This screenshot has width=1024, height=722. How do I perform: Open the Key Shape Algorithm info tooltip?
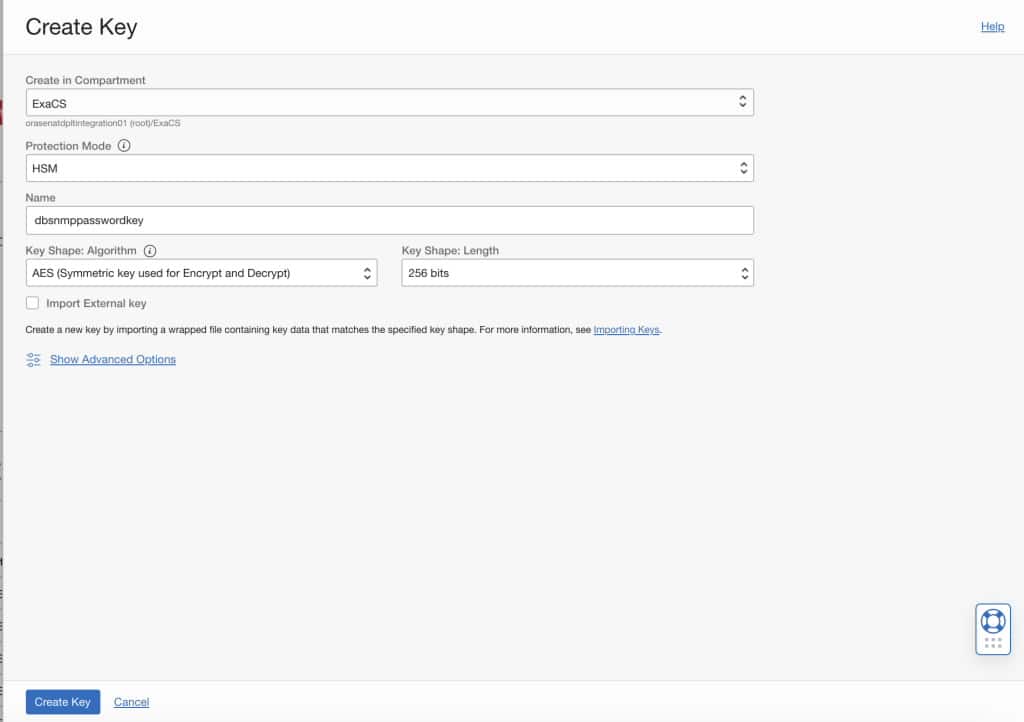pos(148,250)
